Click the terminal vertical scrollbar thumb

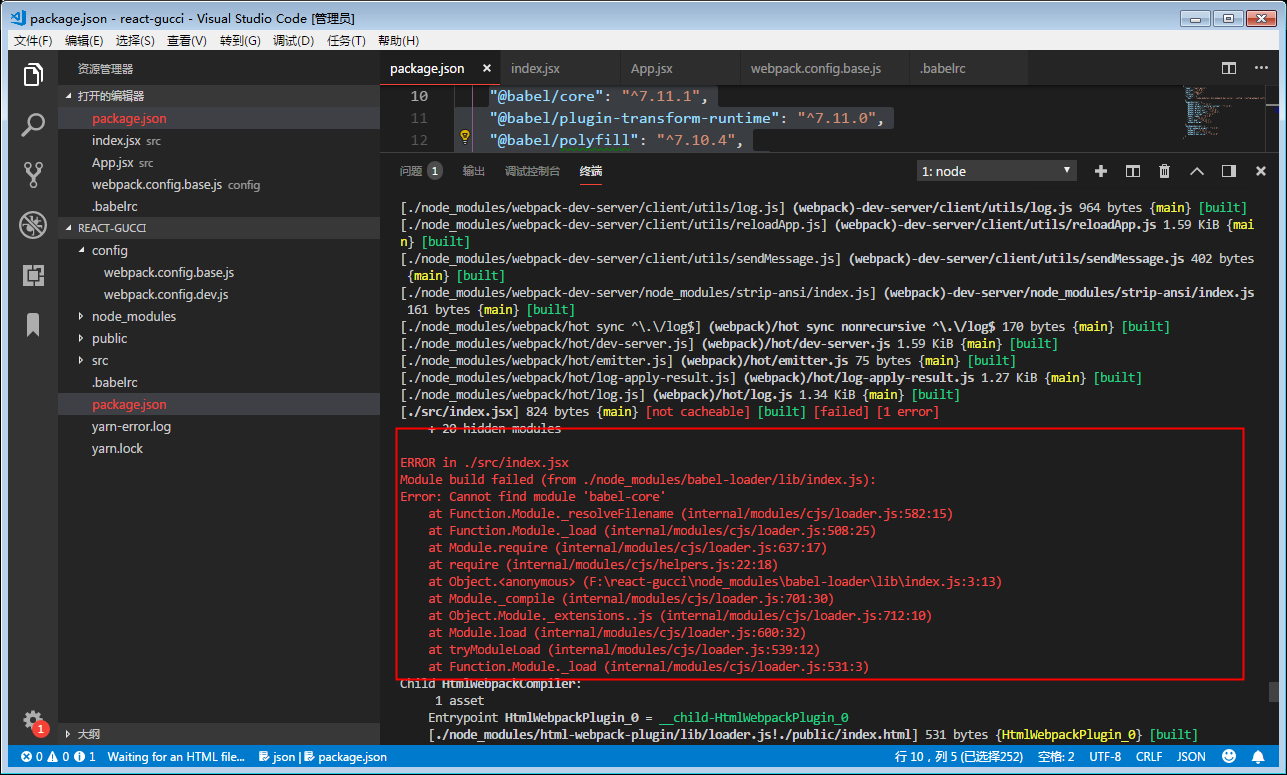[x=1273, y=692]
